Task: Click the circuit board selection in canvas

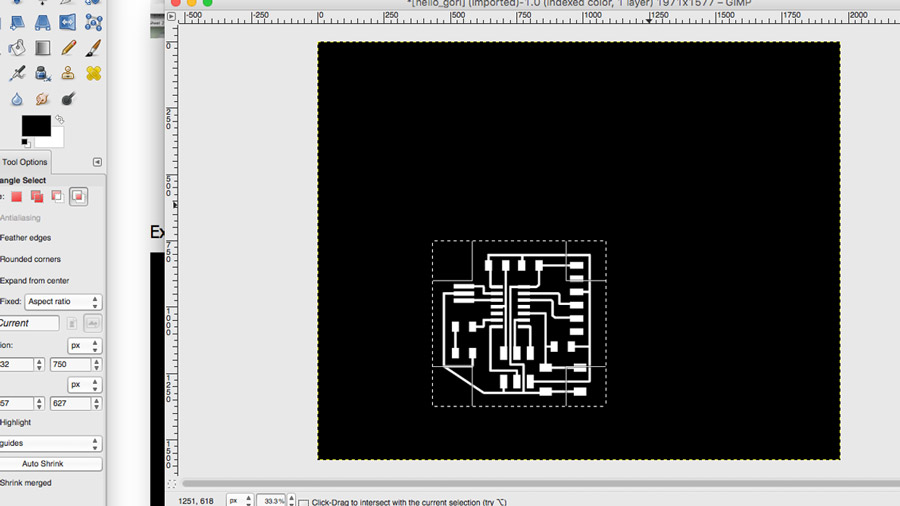Action: click(519, 324)
